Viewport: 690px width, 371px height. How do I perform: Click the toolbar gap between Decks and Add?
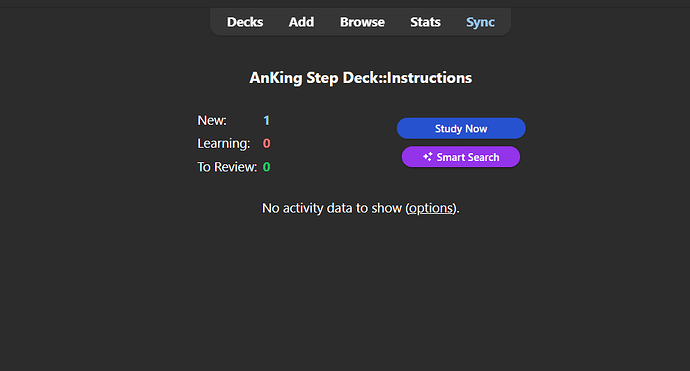coord(276,22)
